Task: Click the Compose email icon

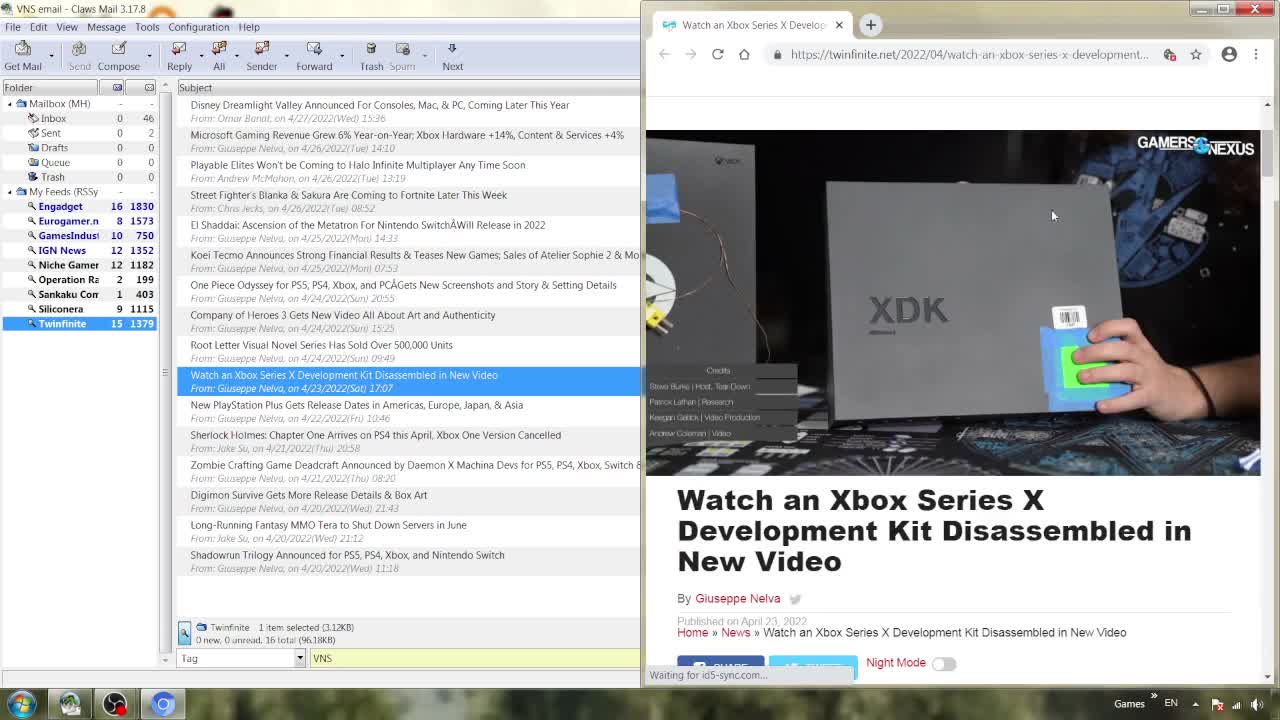Action: (x=119, y=56)
